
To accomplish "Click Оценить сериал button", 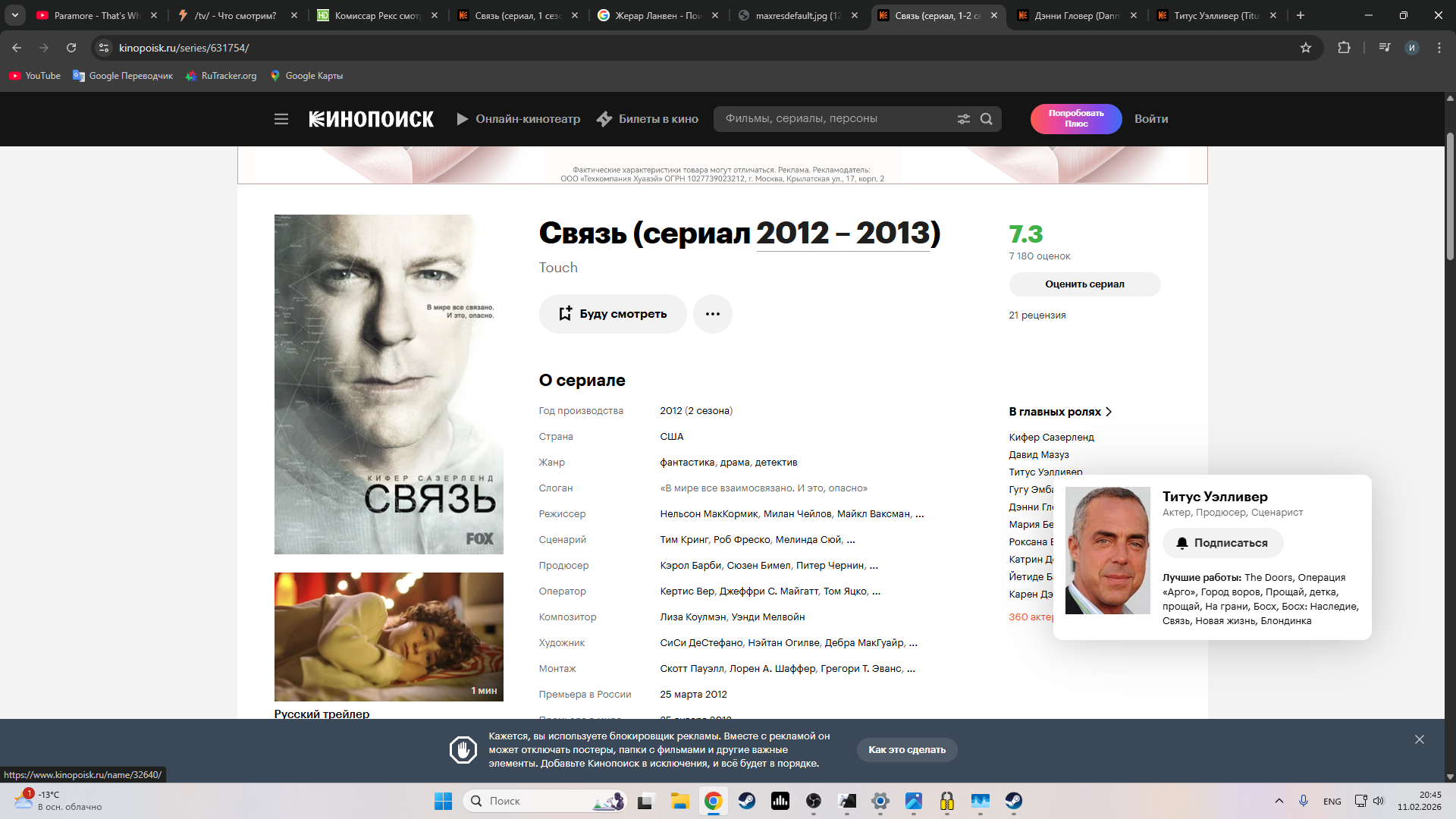I will [1084, 284].
